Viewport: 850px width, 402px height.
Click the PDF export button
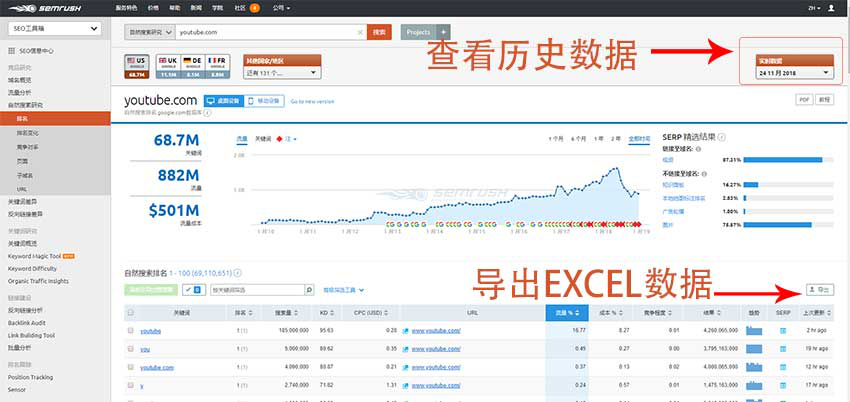click(x=804, y=100)
